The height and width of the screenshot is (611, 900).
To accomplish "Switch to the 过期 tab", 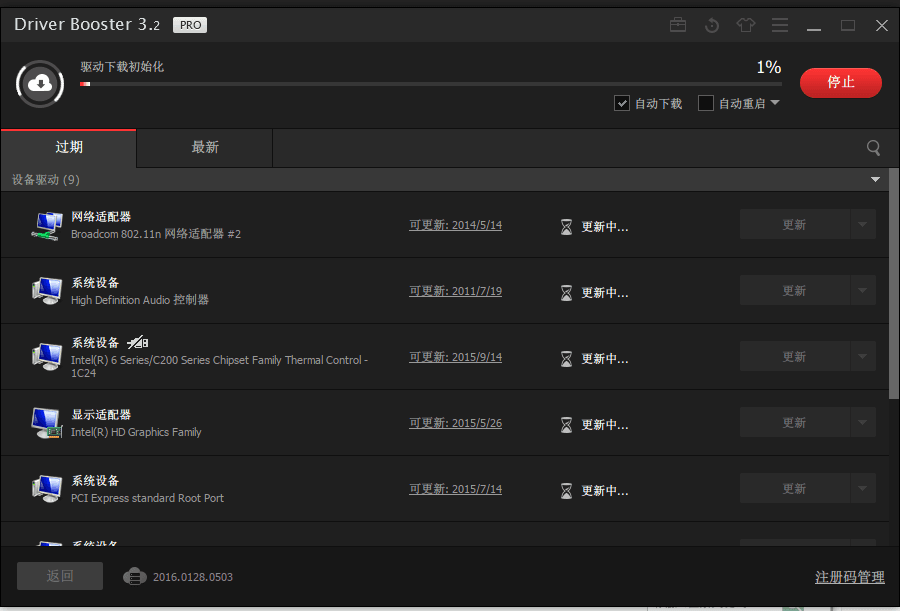I will (x=69, y=148).
